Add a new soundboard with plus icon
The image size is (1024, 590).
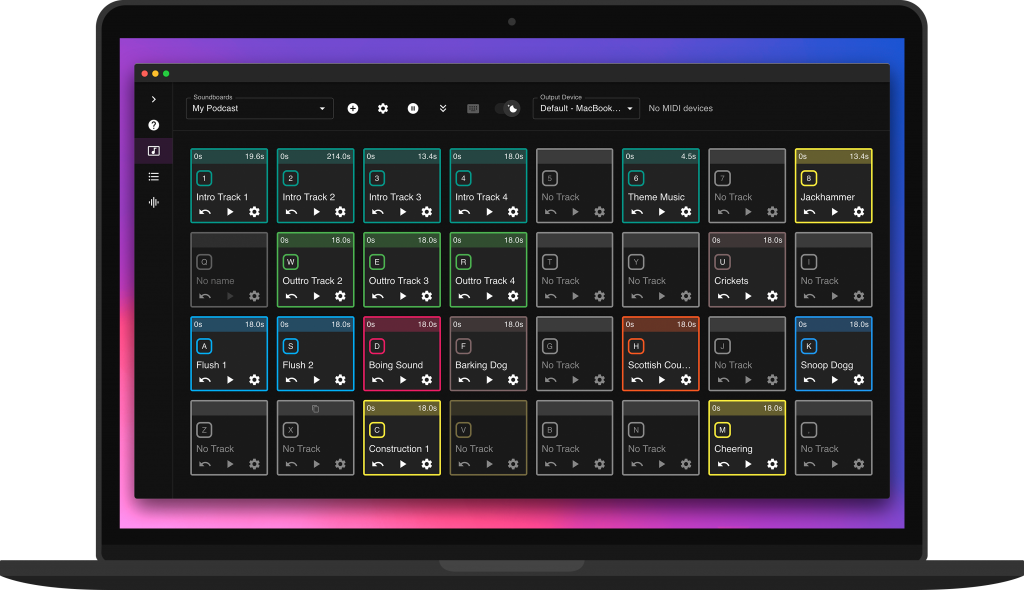pos(352,108)
